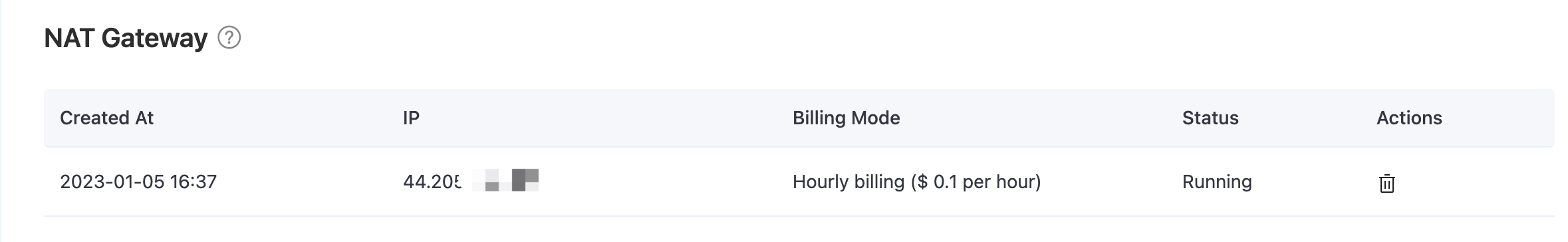Click the word NAT in the title
This screenshot has height=242, width=1568.
pyautogui.click(x=69, y=38)
